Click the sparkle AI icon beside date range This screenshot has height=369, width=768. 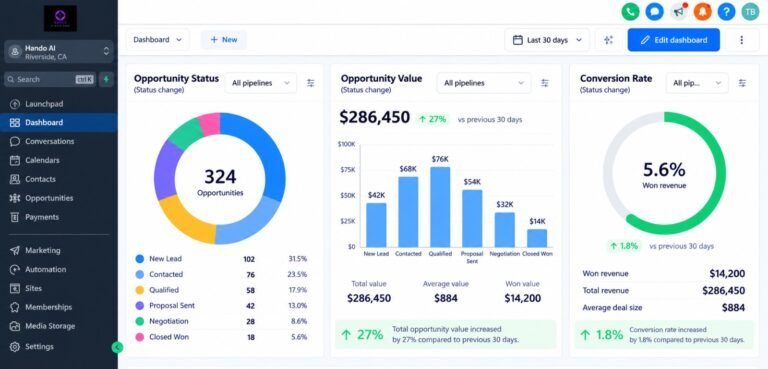608,40
